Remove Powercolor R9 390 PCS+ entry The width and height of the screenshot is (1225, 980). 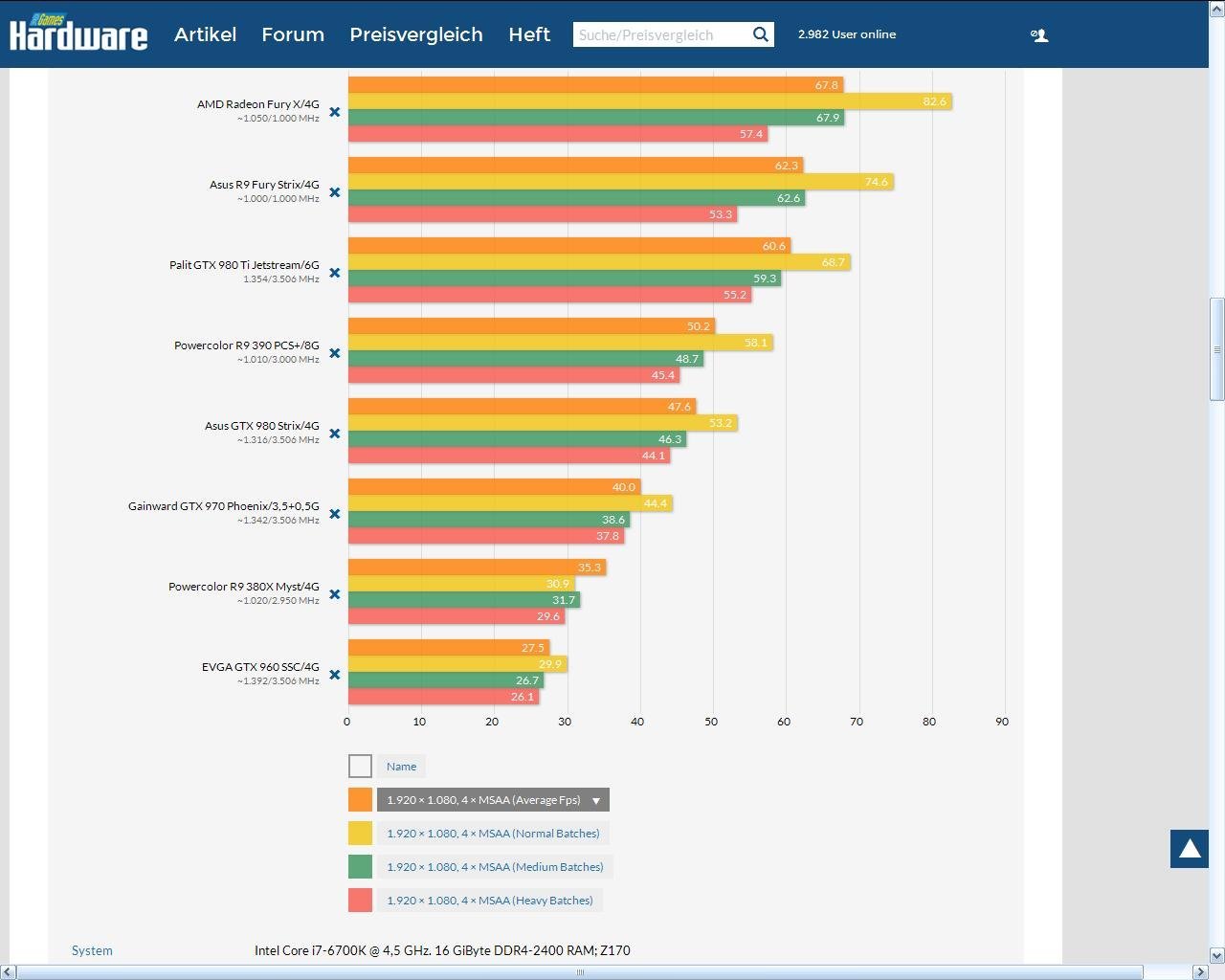335,353
